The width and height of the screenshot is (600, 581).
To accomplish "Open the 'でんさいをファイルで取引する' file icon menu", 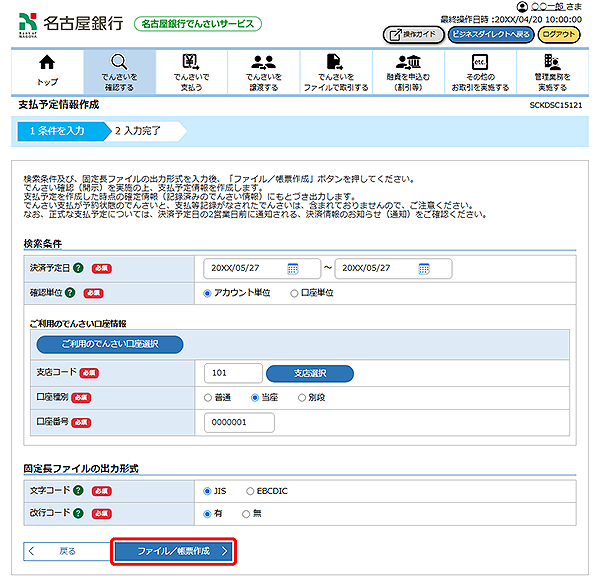I will [x=336, y=71].
